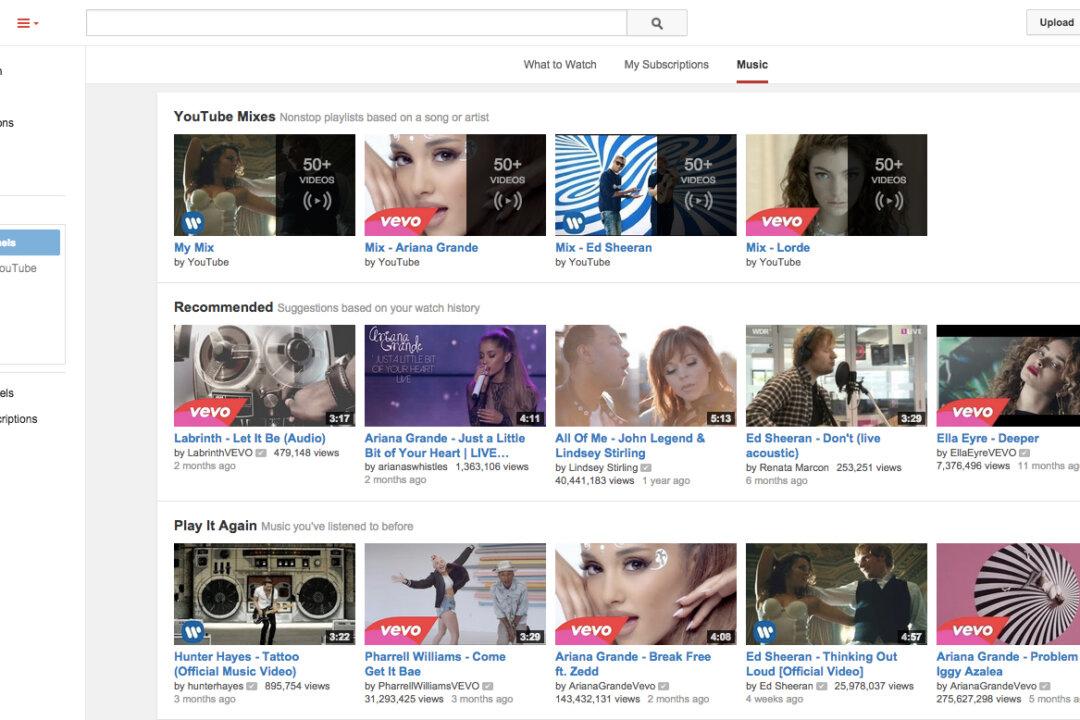Click the search magnifying glass icon
This screenshot has width=1080, height=720.
point(656,21)
